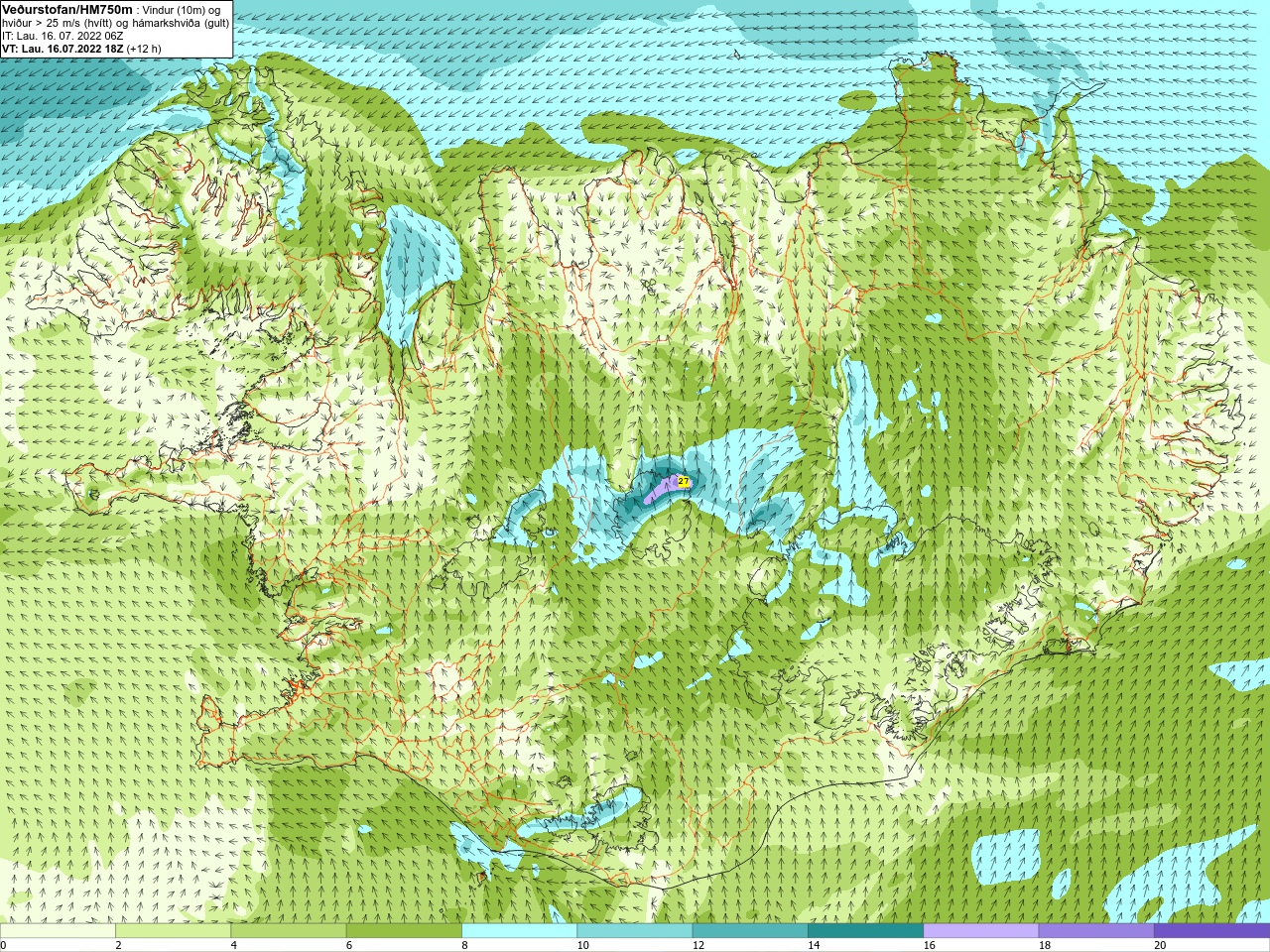The height and width of the screenshot is (952, 1270).
Task: Click the scale label 14
Action: coord(814,945)
